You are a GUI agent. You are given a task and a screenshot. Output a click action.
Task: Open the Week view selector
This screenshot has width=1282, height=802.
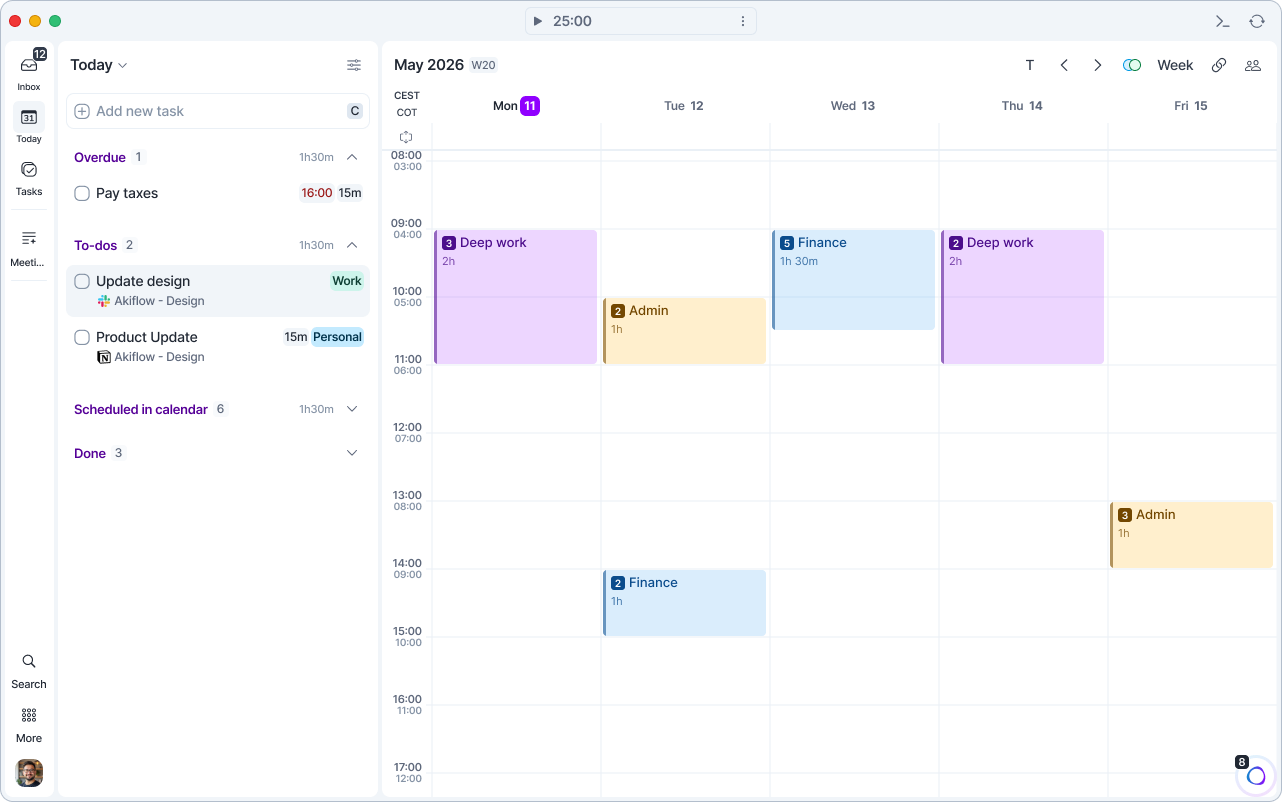point(1175,65)
